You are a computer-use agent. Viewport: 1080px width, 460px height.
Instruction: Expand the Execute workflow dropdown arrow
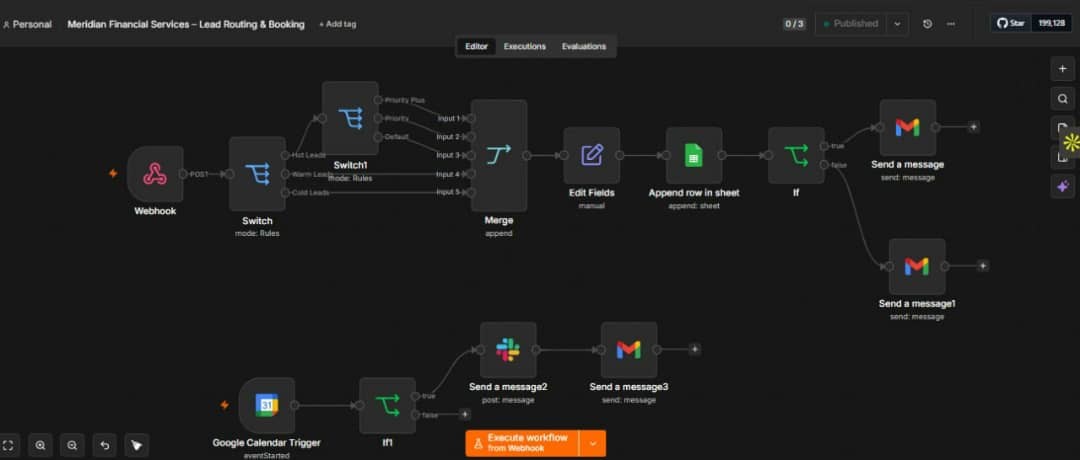coord(593,443)
